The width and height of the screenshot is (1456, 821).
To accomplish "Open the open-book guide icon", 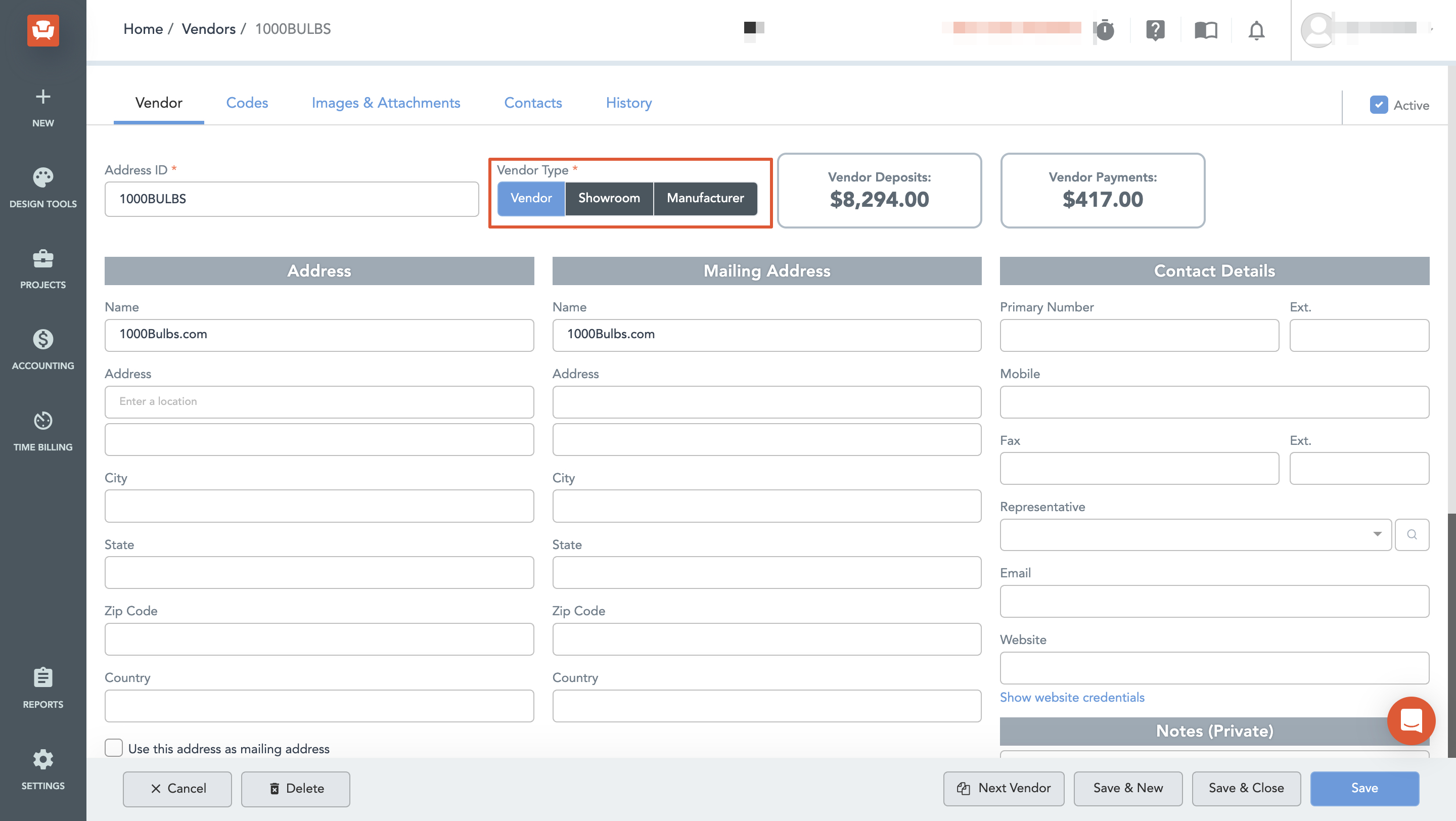I will click(x=1206, y=30).
